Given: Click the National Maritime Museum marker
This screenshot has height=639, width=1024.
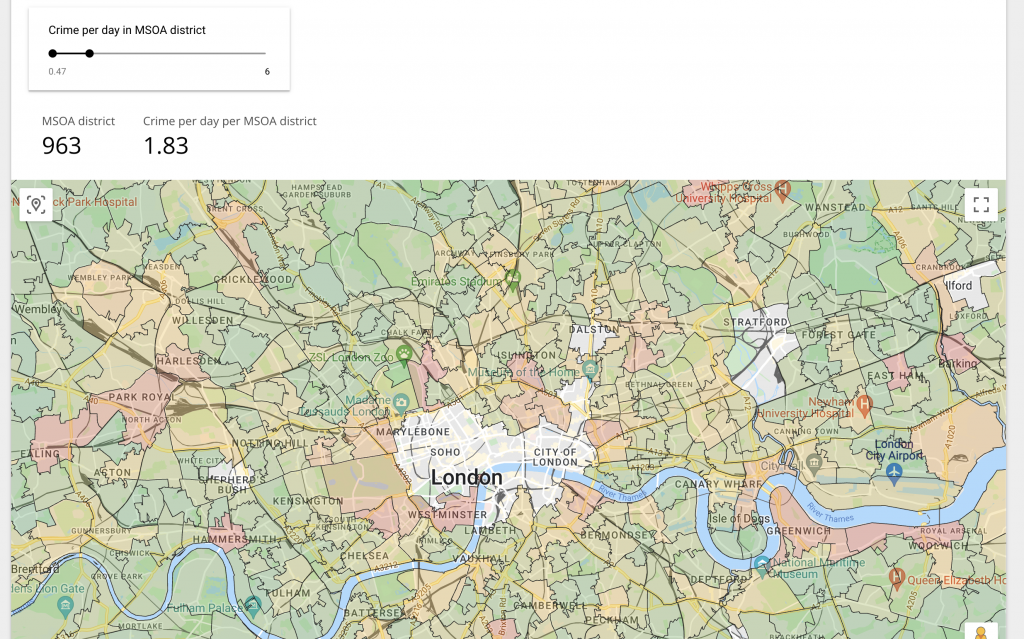Looking at the screenshot, I should click(x=761, y=565).
